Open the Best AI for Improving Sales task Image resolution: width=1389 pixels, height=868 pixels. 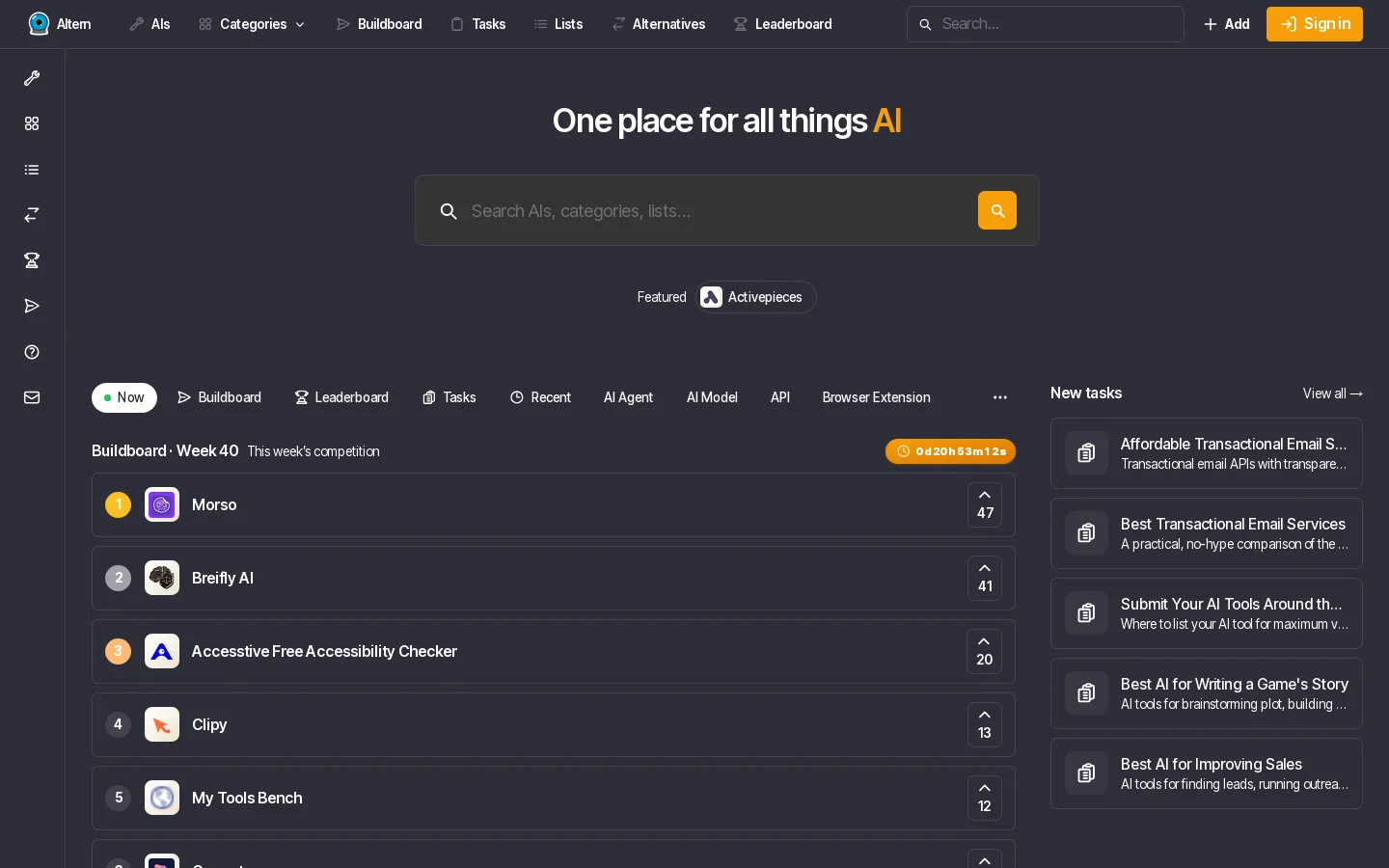coord(1207,773)
